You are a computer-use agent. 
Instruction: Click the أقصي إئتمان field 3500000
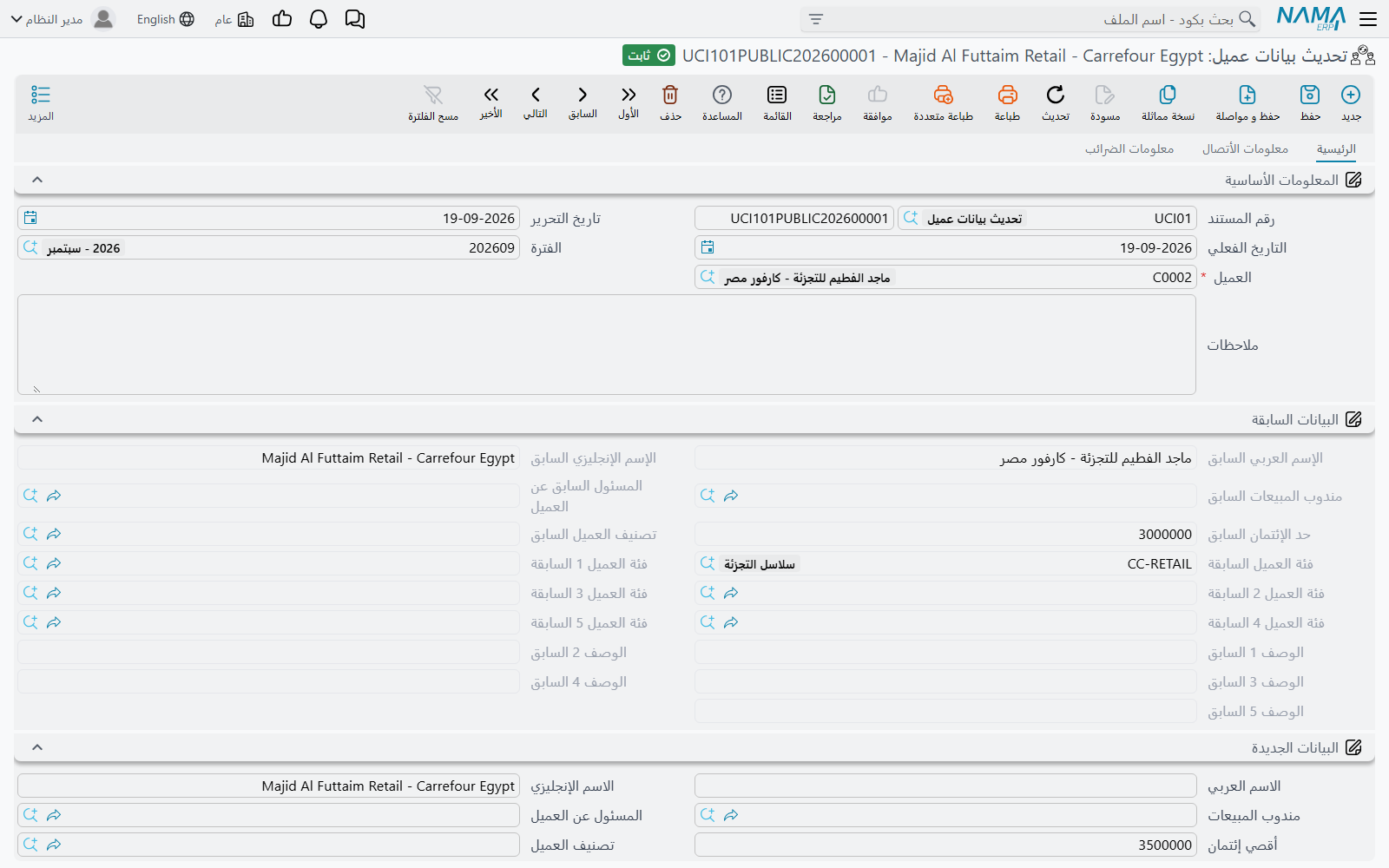pyautogui.click(x=945, y=845)
